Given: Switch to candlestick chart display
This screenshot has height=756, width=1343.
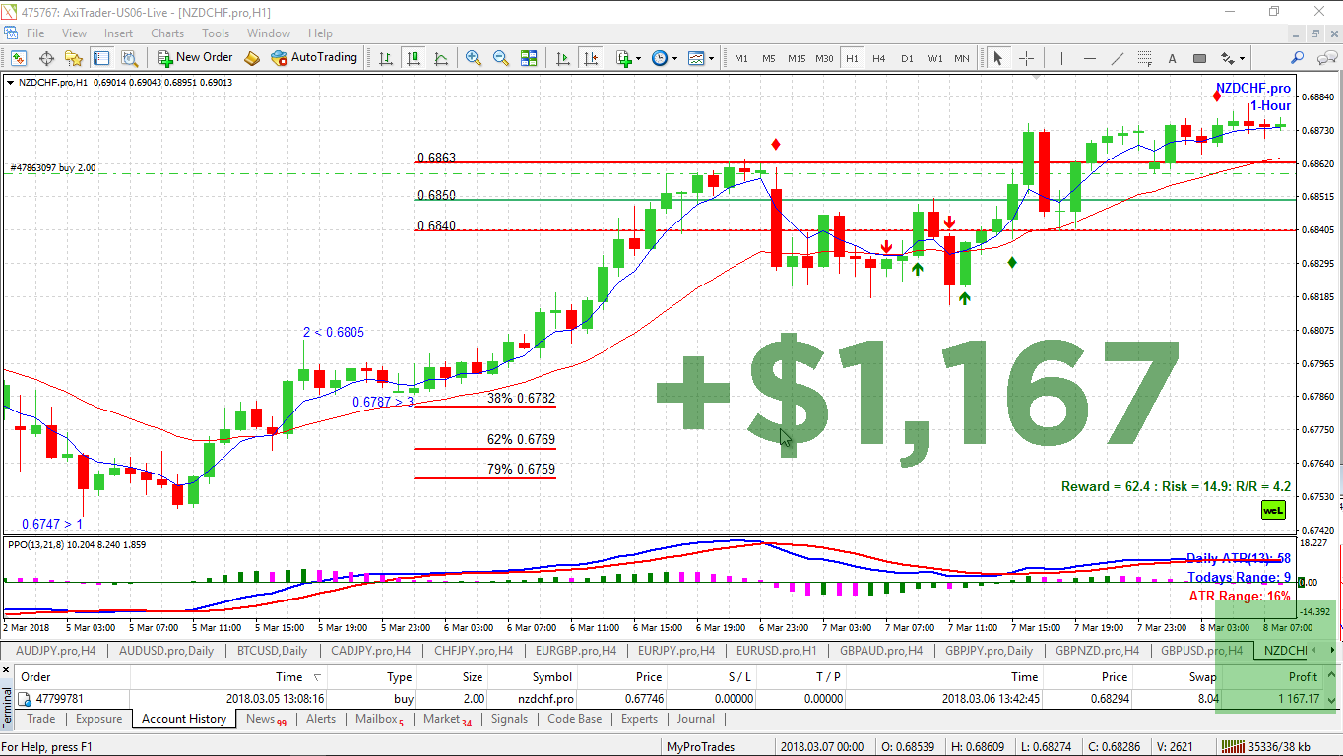Looking at the screenshot, I should pos(413,58).
